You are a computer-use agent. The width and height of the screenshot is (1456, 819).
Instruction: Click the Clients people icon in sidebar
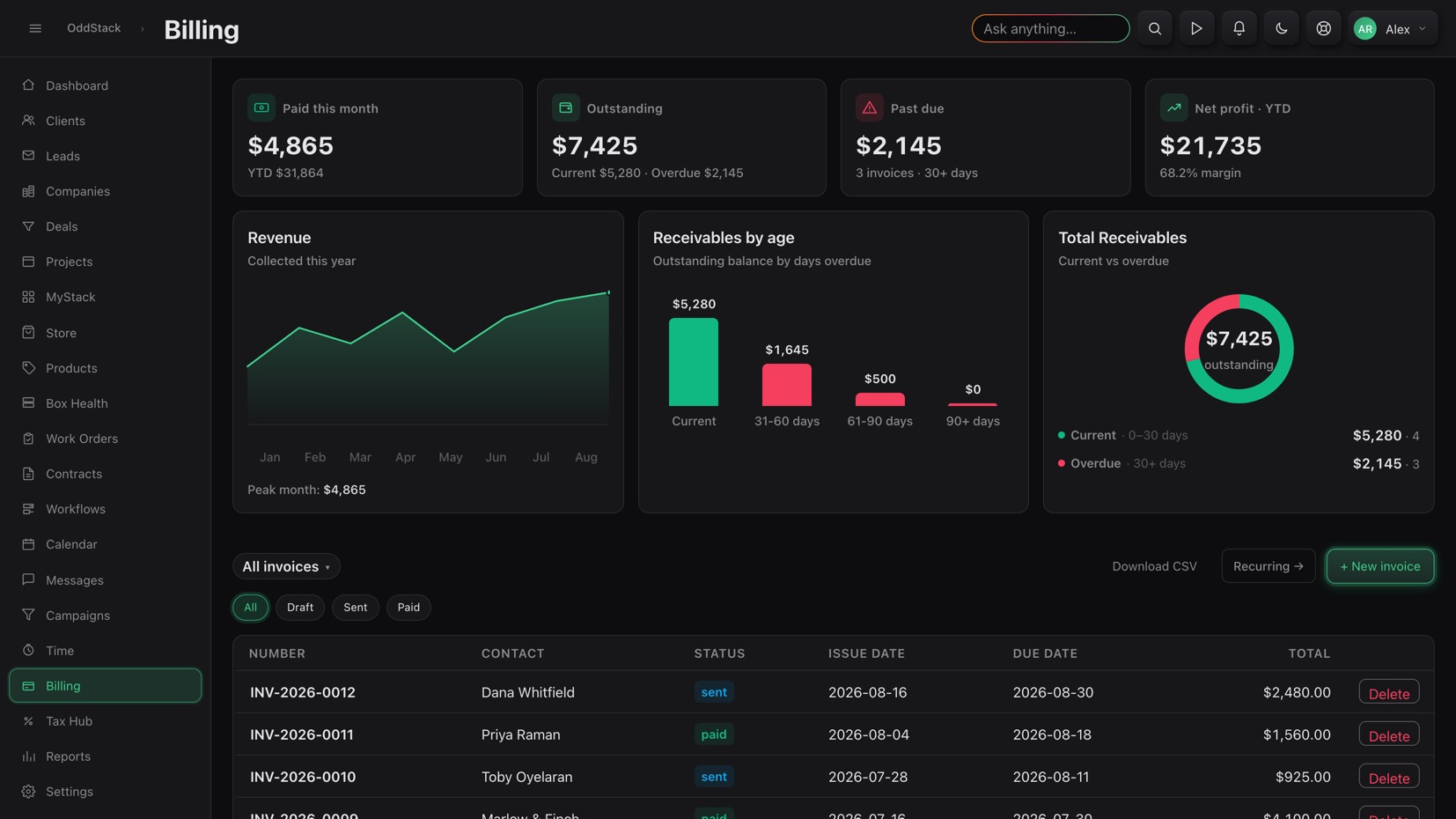pos(28,121)
